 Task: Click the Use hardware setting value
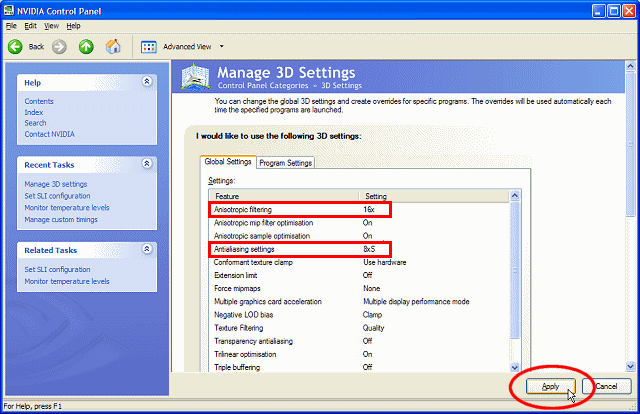tap(384, 262)
